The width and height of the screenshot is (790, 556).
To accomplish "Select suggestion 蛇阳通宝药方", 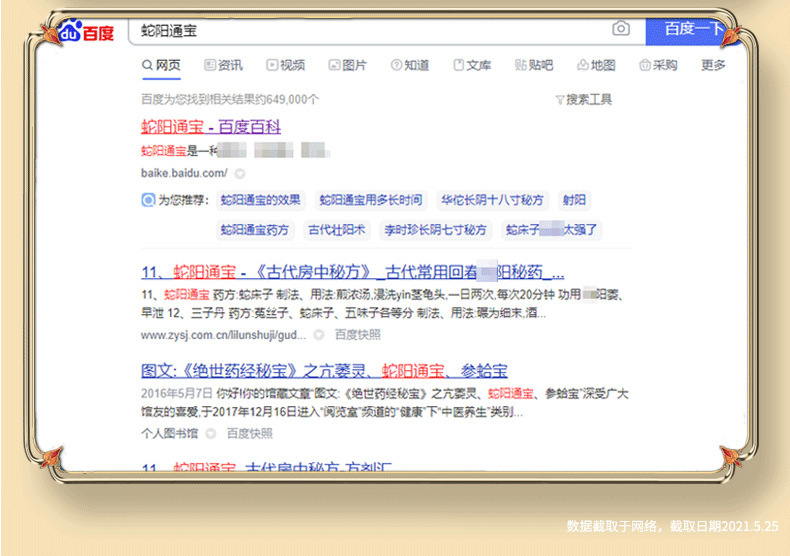I will pos(255,230).
